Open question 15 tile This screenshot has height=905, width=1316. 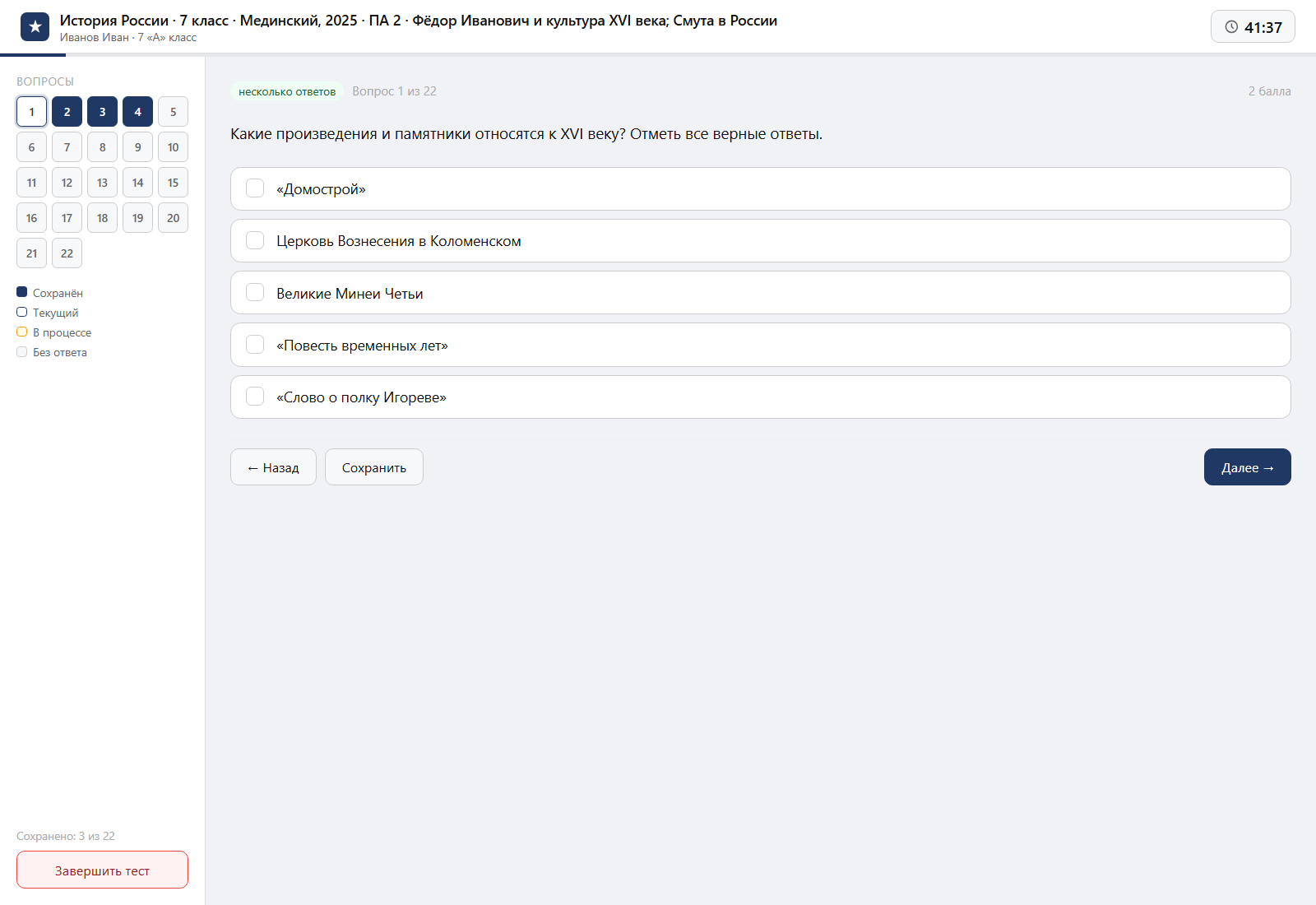pos(173,183)
